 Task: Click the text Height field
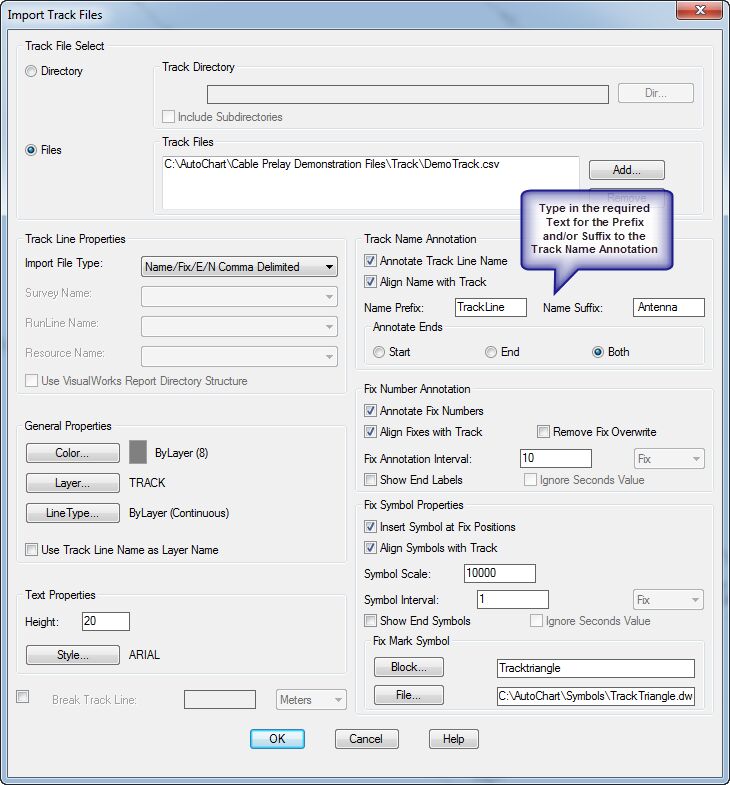106,621
